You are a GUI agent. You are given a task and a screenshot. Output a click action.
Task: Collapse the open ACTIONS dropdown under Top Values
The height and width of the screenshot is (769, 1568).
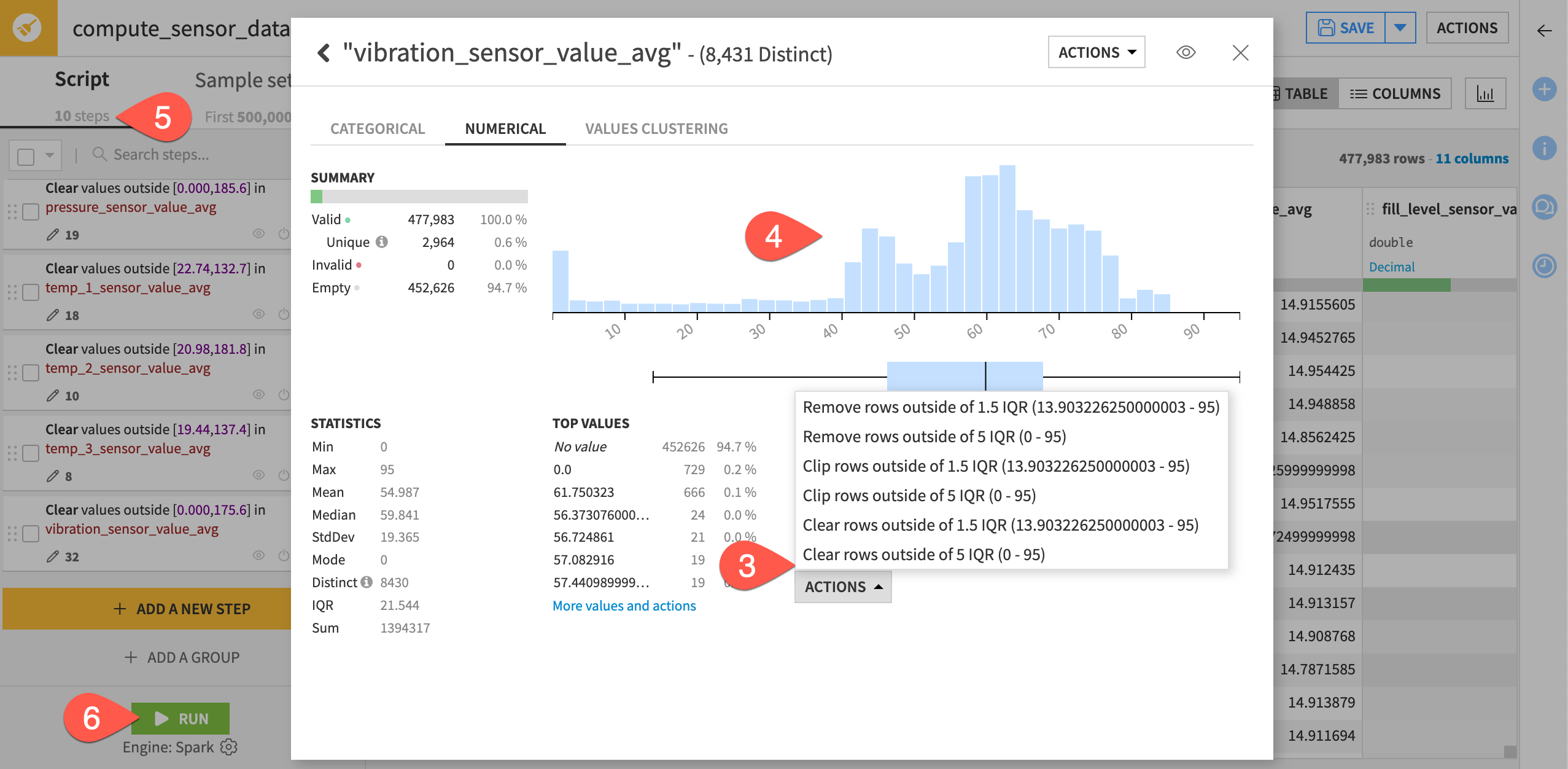tap(842, 587)
